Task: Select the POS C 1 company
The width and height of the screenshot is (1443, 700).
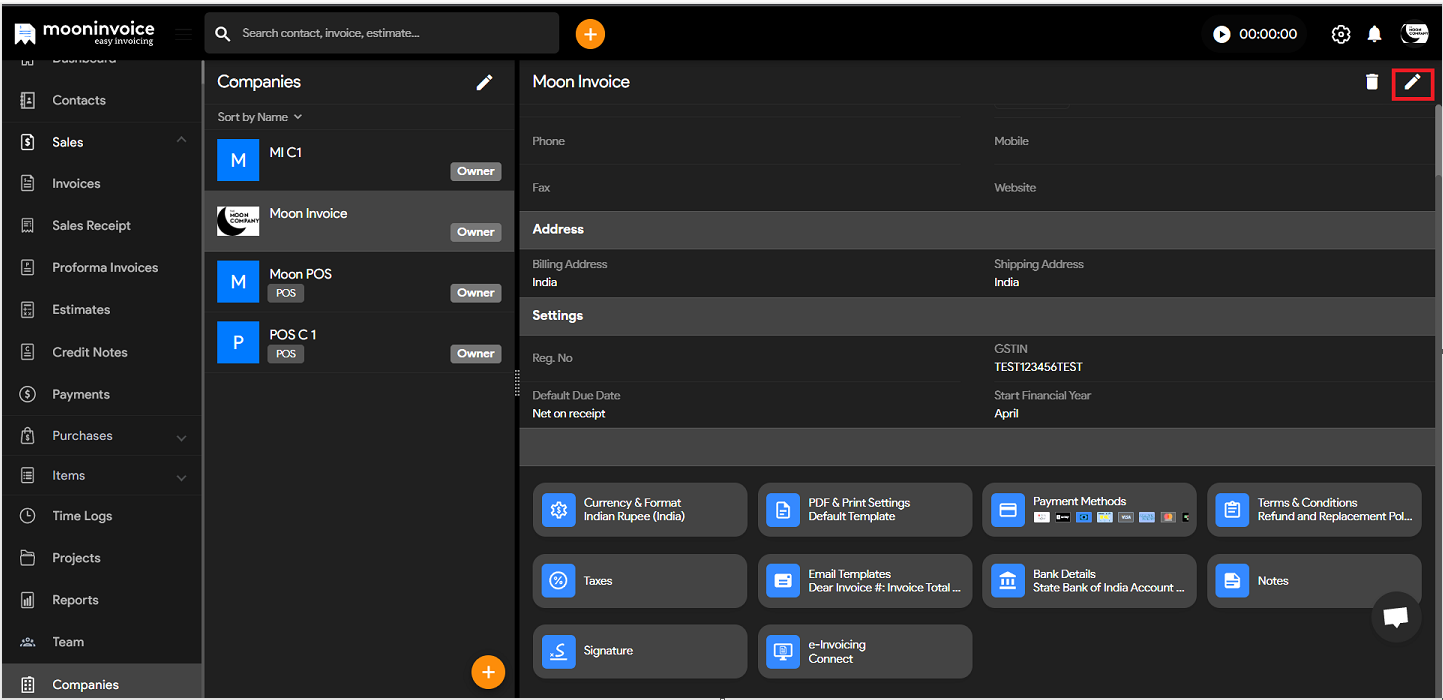Action: click(359, 342)
